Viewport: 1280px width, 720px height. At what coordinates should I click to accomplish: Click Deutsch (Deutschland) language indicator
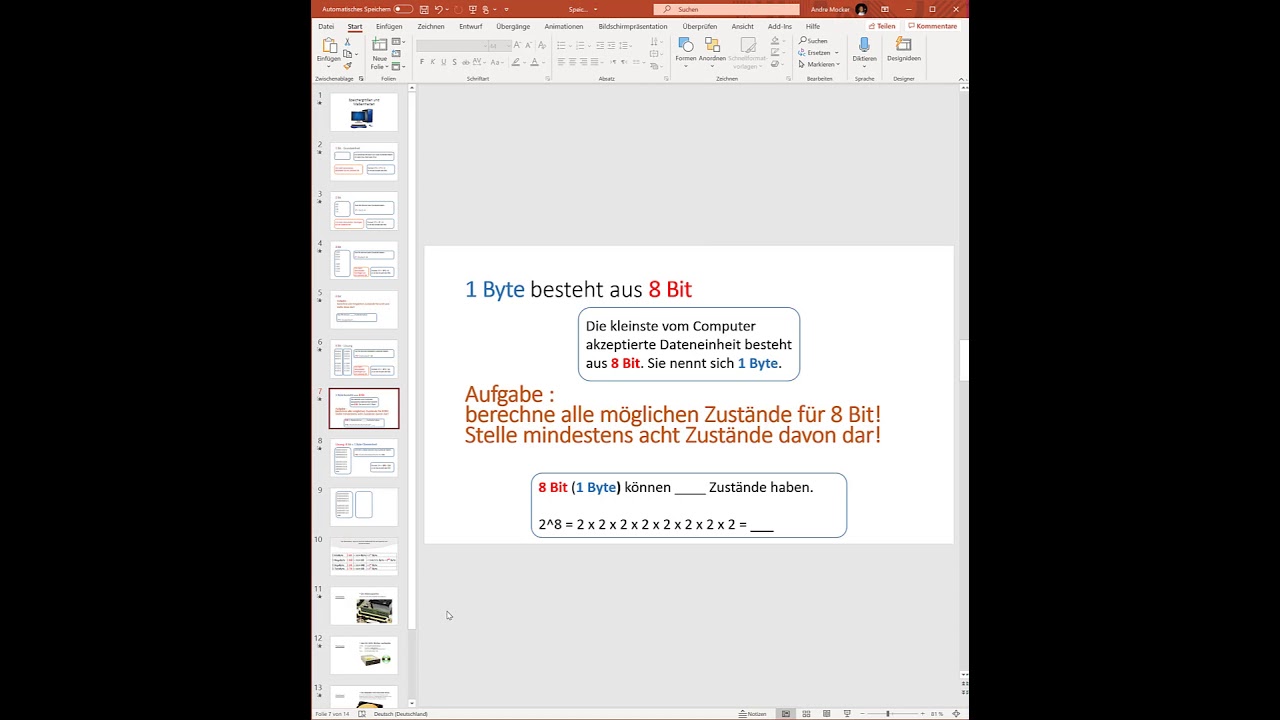pos(400,714)
